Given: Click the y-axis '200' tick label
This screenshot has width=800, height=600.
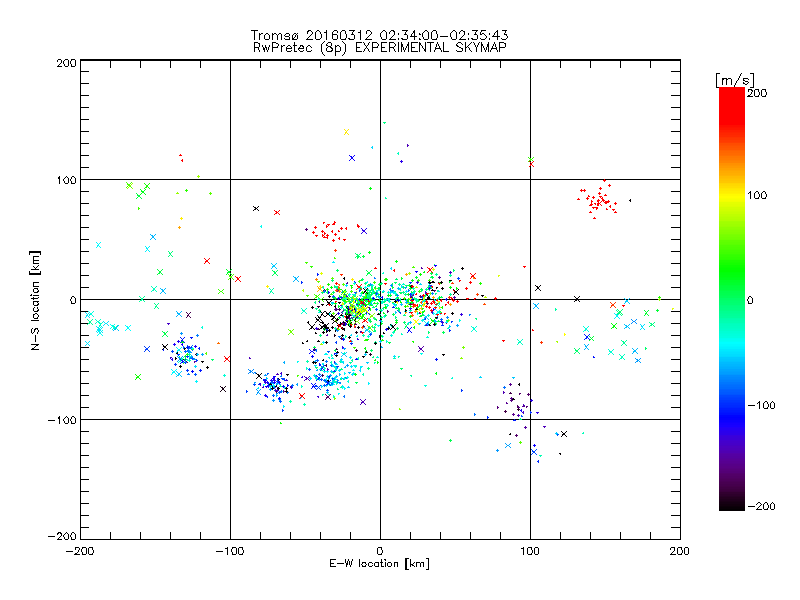Looking at the screenshot, I should [66, 63].
